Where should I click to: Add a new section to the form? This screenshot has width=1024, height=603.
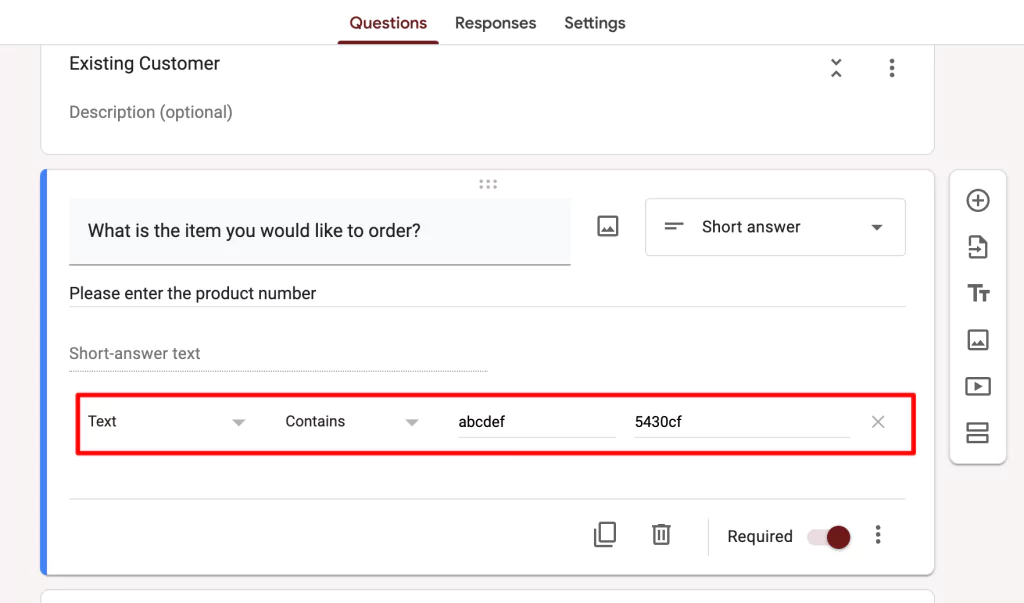coord(978,432)
